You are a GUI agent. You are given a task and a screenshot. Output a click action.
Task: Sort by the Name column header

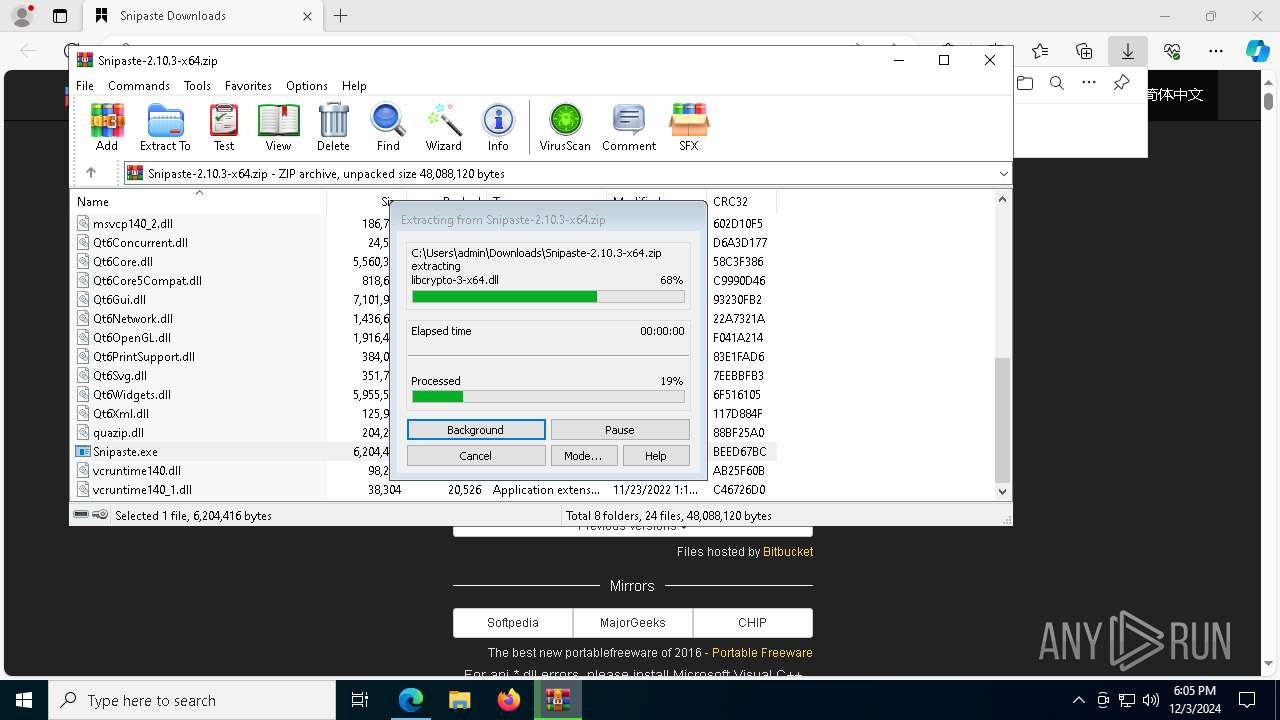click(199, 202)
